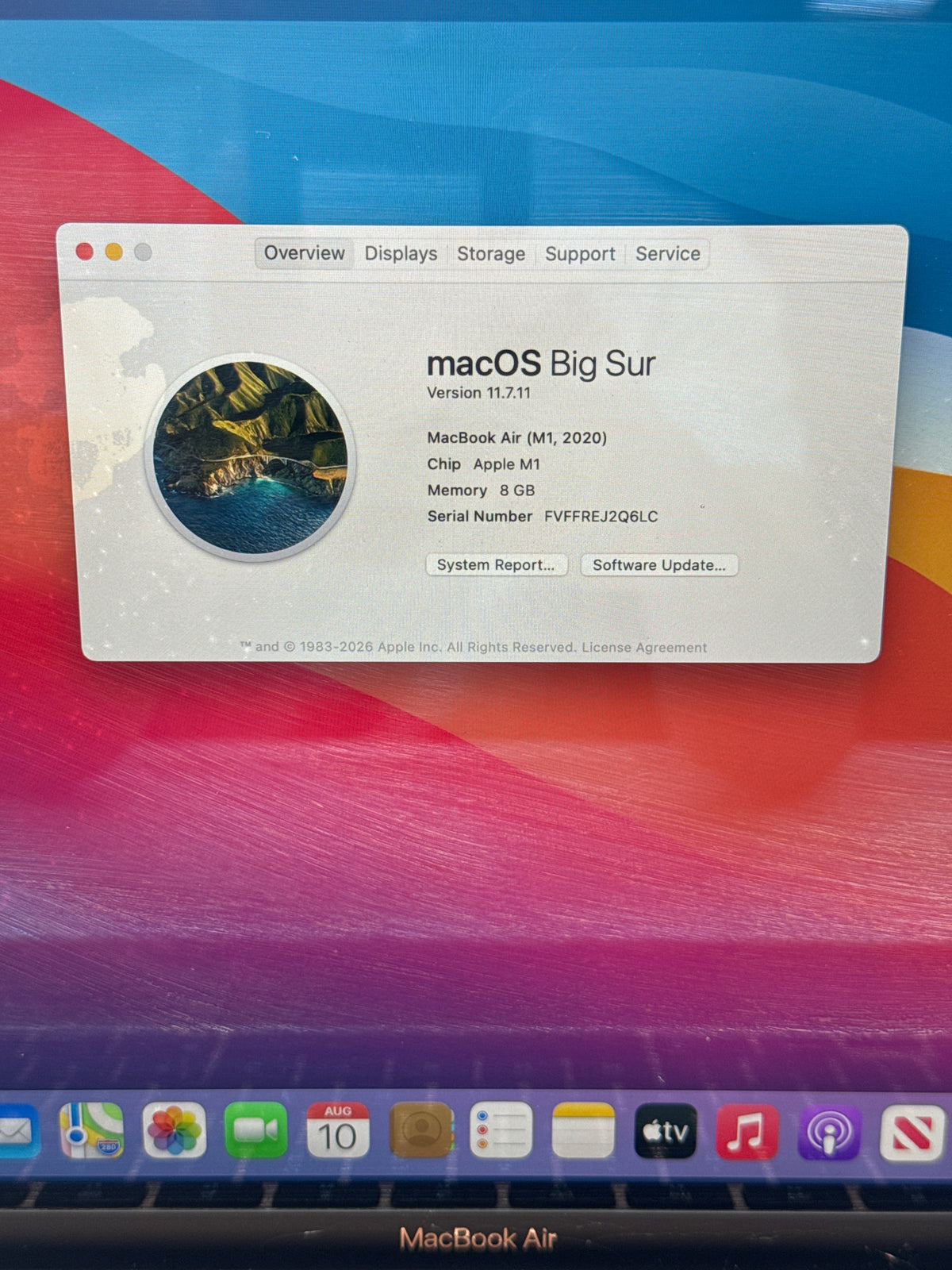Click the System Report... button
Screen dimensions: 952x1270
click(497, 564)
